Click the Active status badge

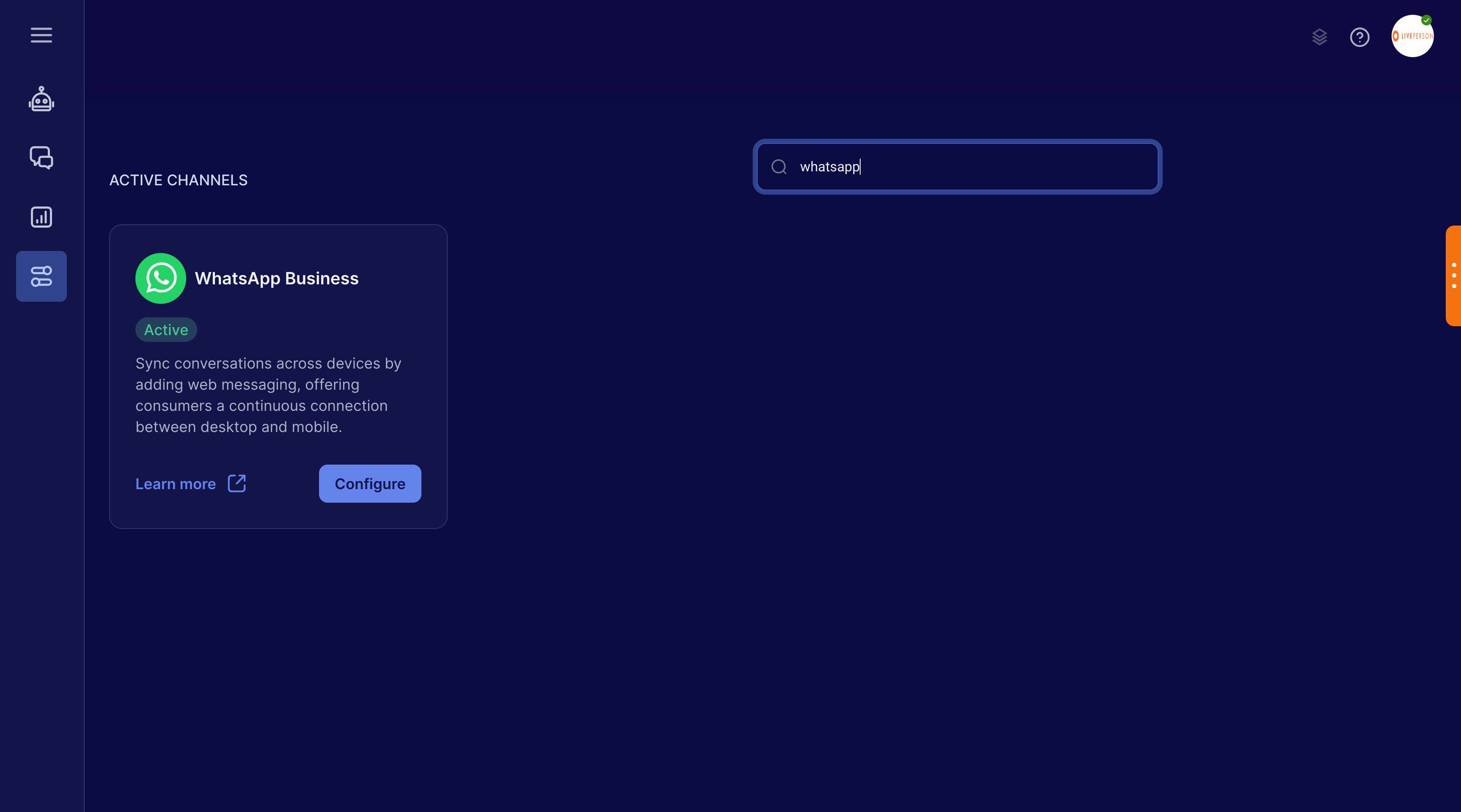pos(166,330)
